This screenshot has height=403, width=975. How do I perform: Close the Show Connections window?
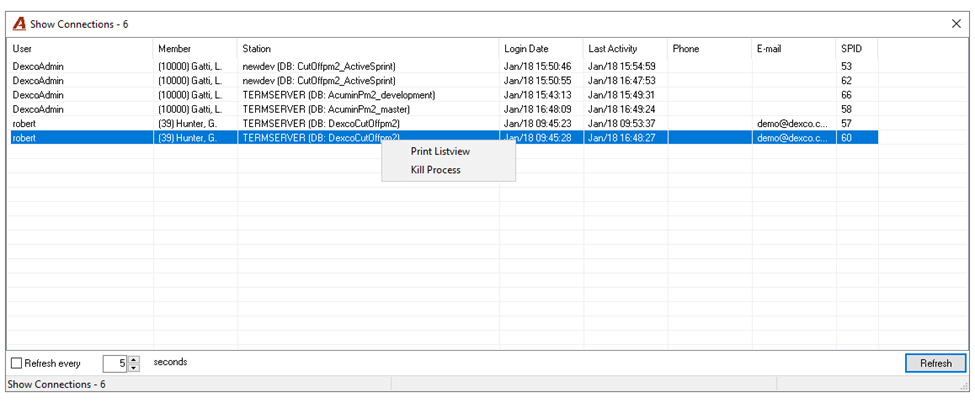click(x=956, y=24)
